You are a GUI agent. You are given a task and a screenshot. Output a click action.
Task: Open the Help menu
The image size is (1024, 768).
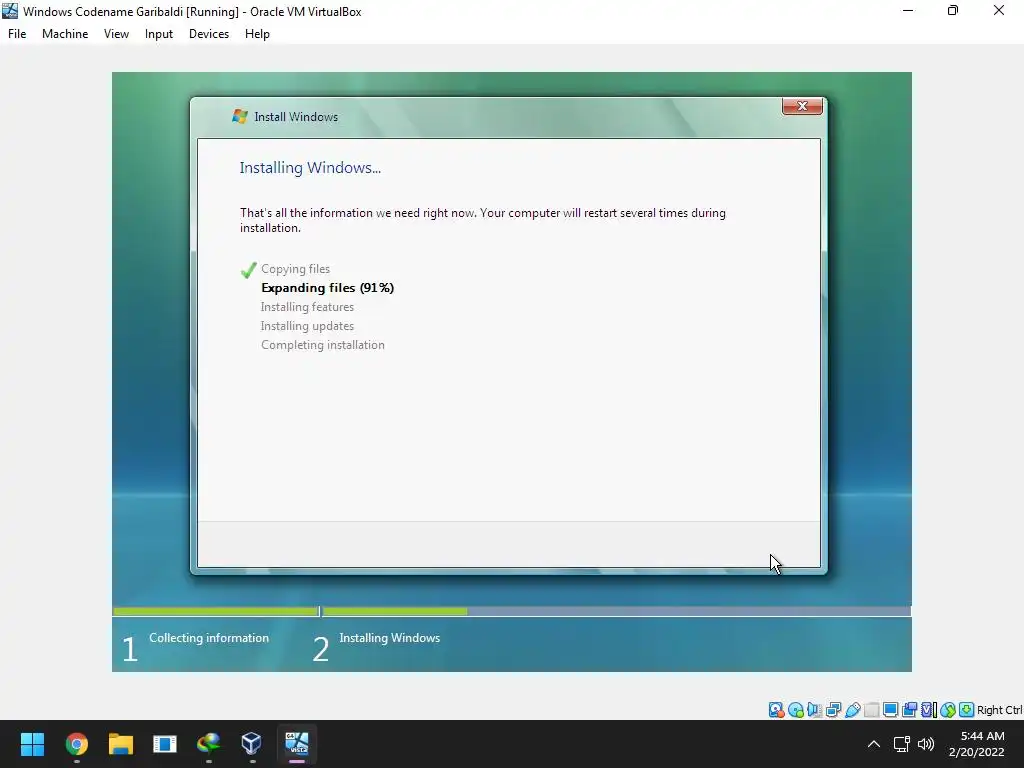click(257, 34)
